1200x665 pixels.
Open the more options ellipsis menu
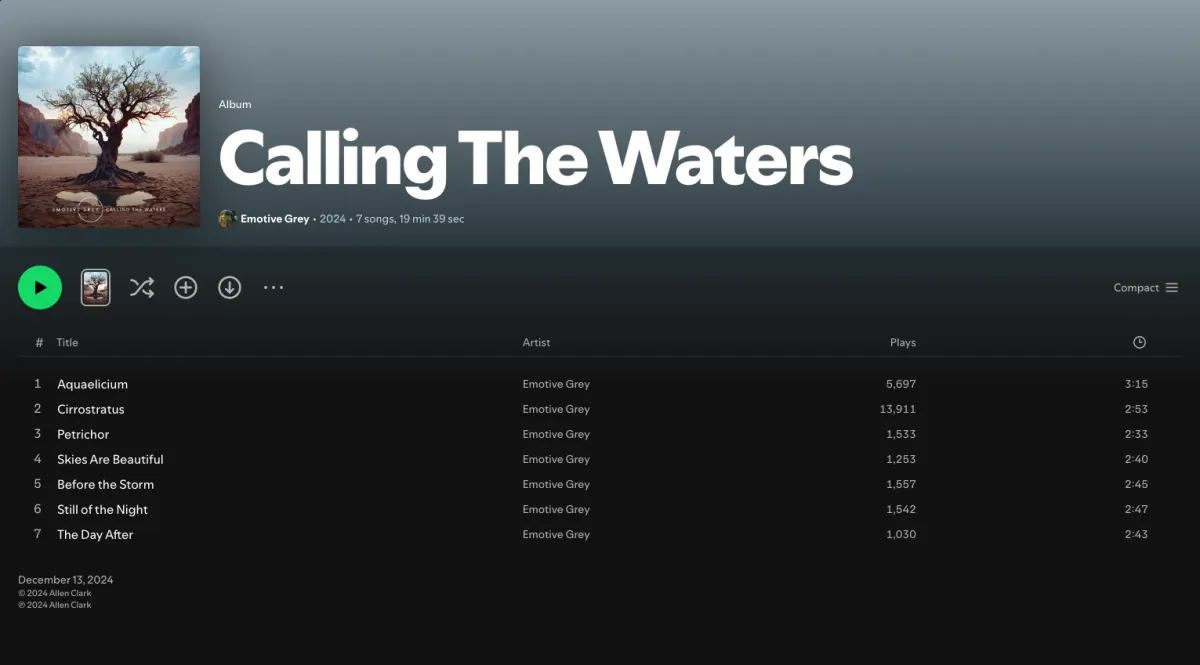(274, 288)
